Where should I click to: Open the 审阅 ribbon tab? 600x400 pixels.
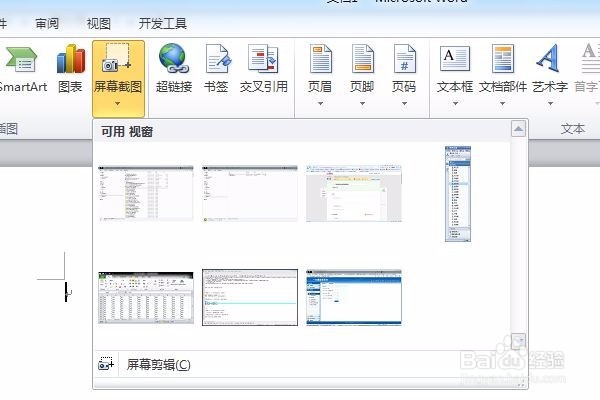(x=47, y=24)
